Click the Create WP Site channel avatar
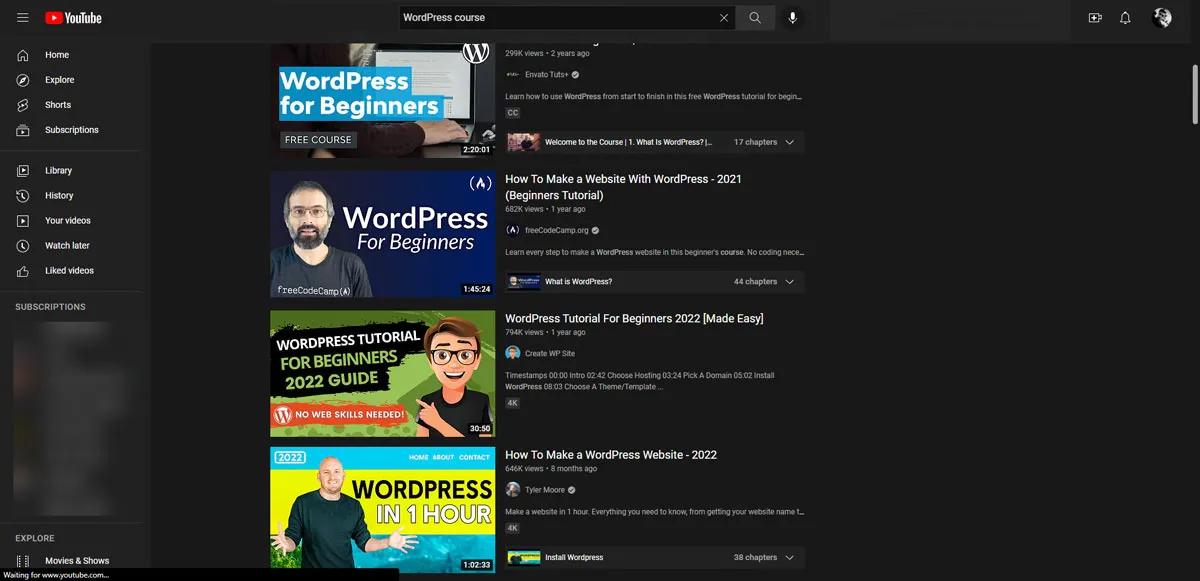The image size is (1200, 581). [x=513, y=353]
